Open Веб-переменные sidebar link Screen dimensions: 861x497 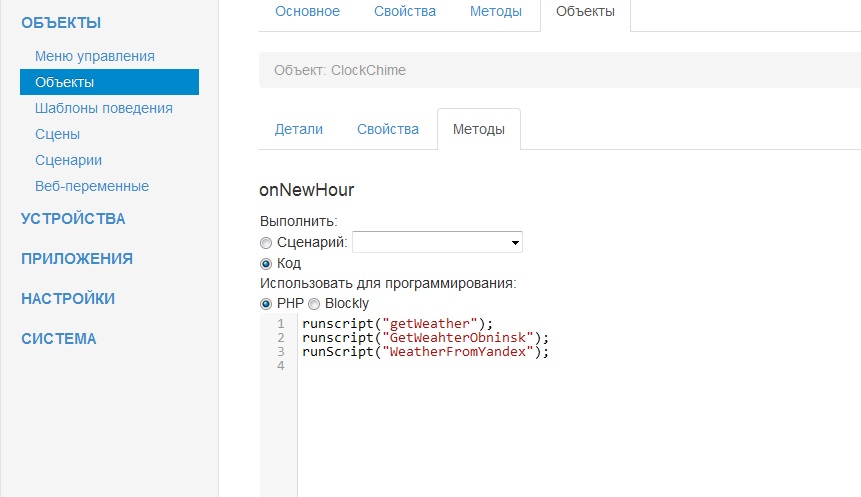pyautogui.click(x=92, y=186)
